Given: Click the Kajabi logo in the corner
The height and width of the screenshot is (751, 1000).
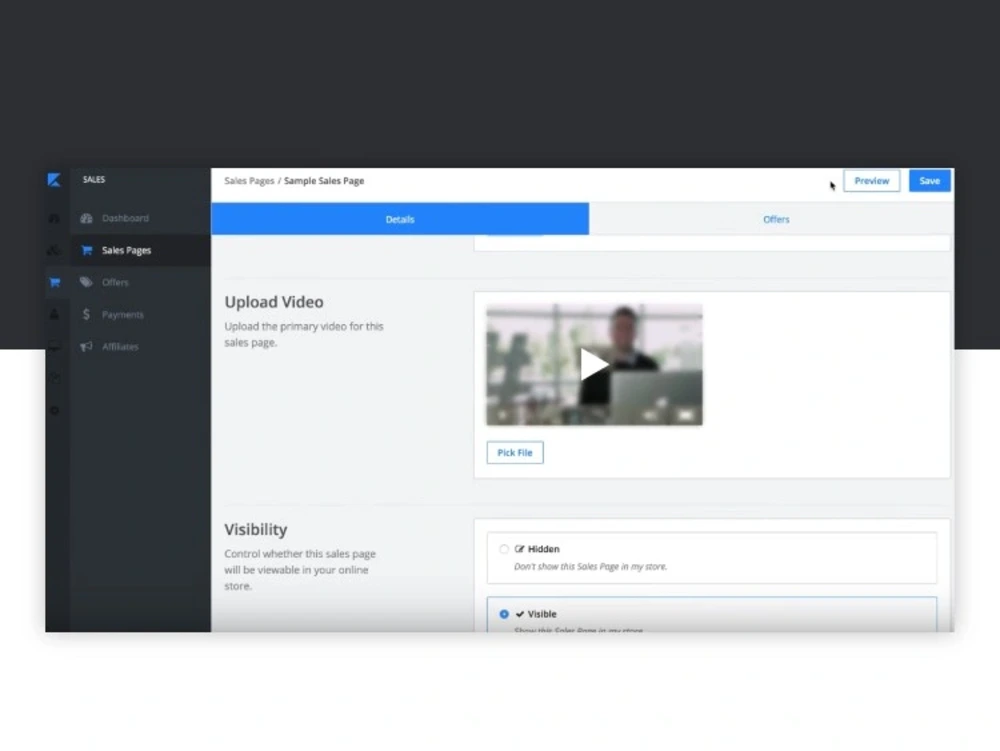Looking at the screenshot, I should (54, 180).
